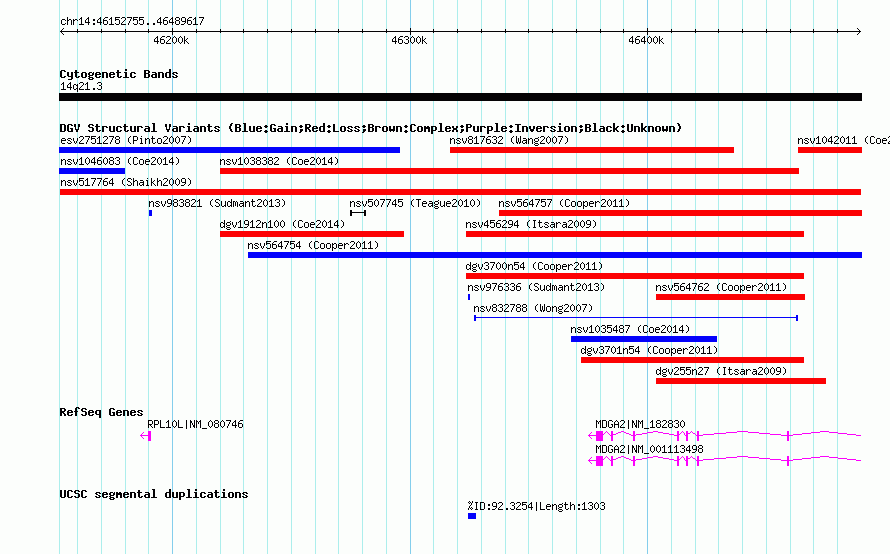Screen dimensions: 890x554
Task: Click the nsv517764 (Shaikh2009) label
Action: pos(126,182)
